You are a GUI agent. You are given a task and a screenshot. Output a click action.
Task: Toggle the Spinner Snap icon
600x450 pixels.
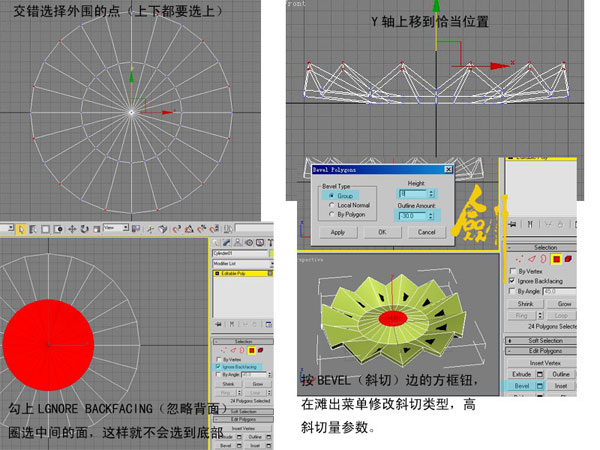[x=202, y=229]
